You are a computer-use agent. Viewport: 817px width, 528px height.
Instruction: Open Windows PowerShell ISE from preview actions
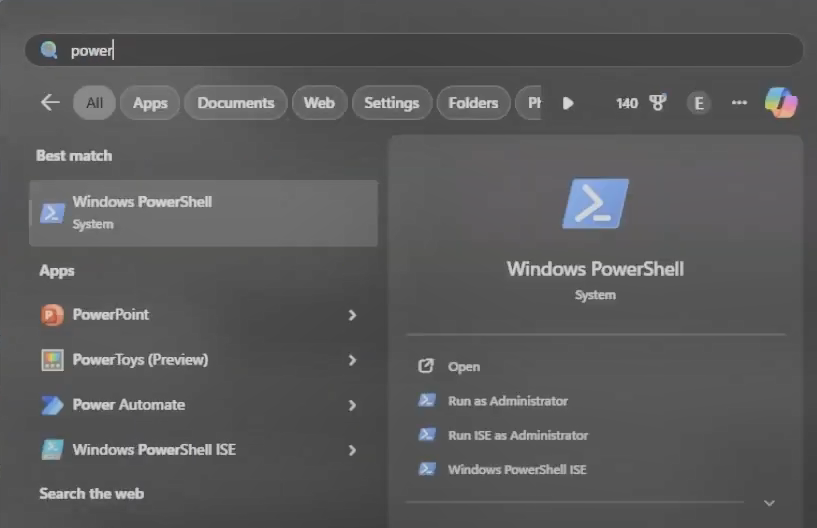coord(517,470)
